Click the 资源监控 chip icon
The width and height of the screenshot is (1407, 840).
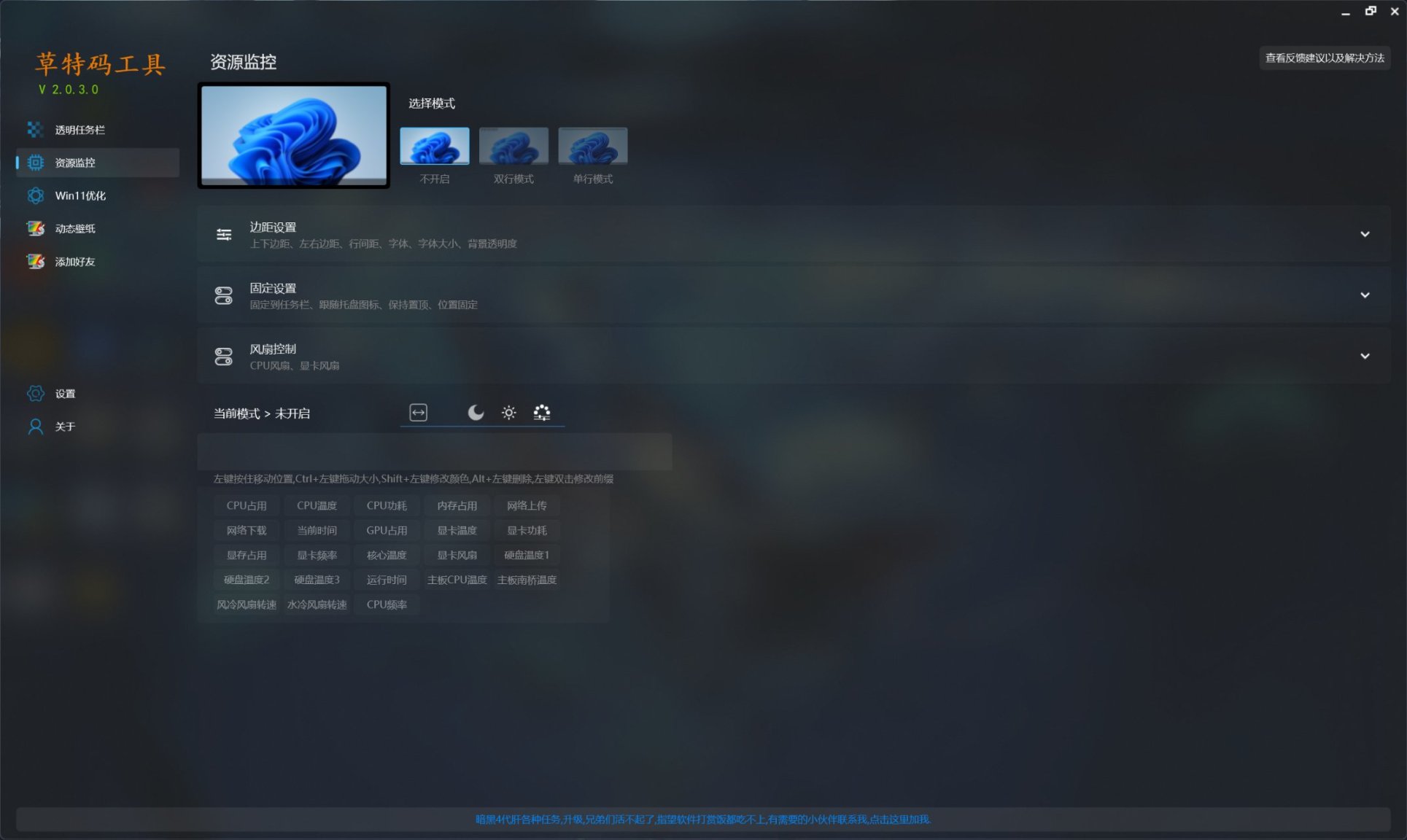click(x=35, y=163)
